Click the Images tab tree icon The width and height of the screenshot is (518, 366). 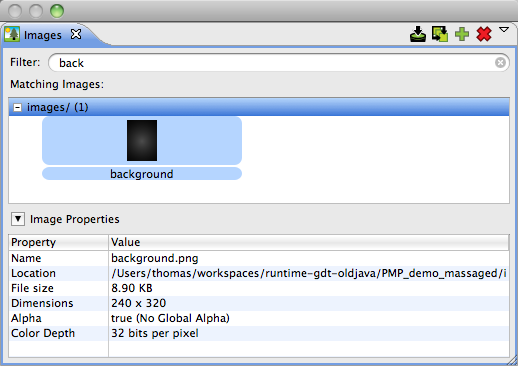tap(12, 34)
